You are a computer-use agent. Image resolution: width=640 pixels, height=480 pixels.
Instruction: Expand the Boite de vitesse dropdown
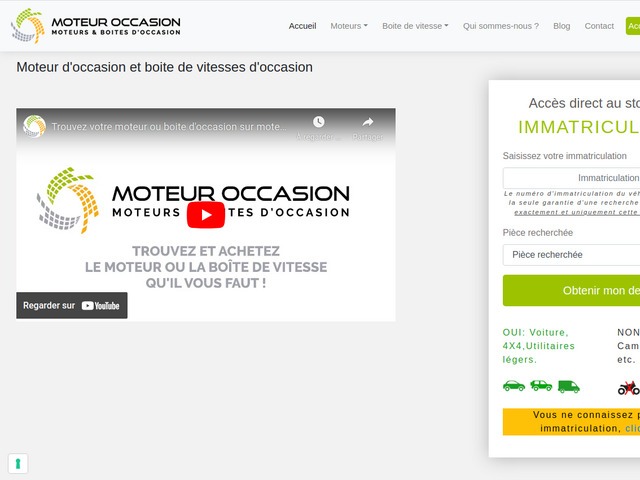point(415,26)
